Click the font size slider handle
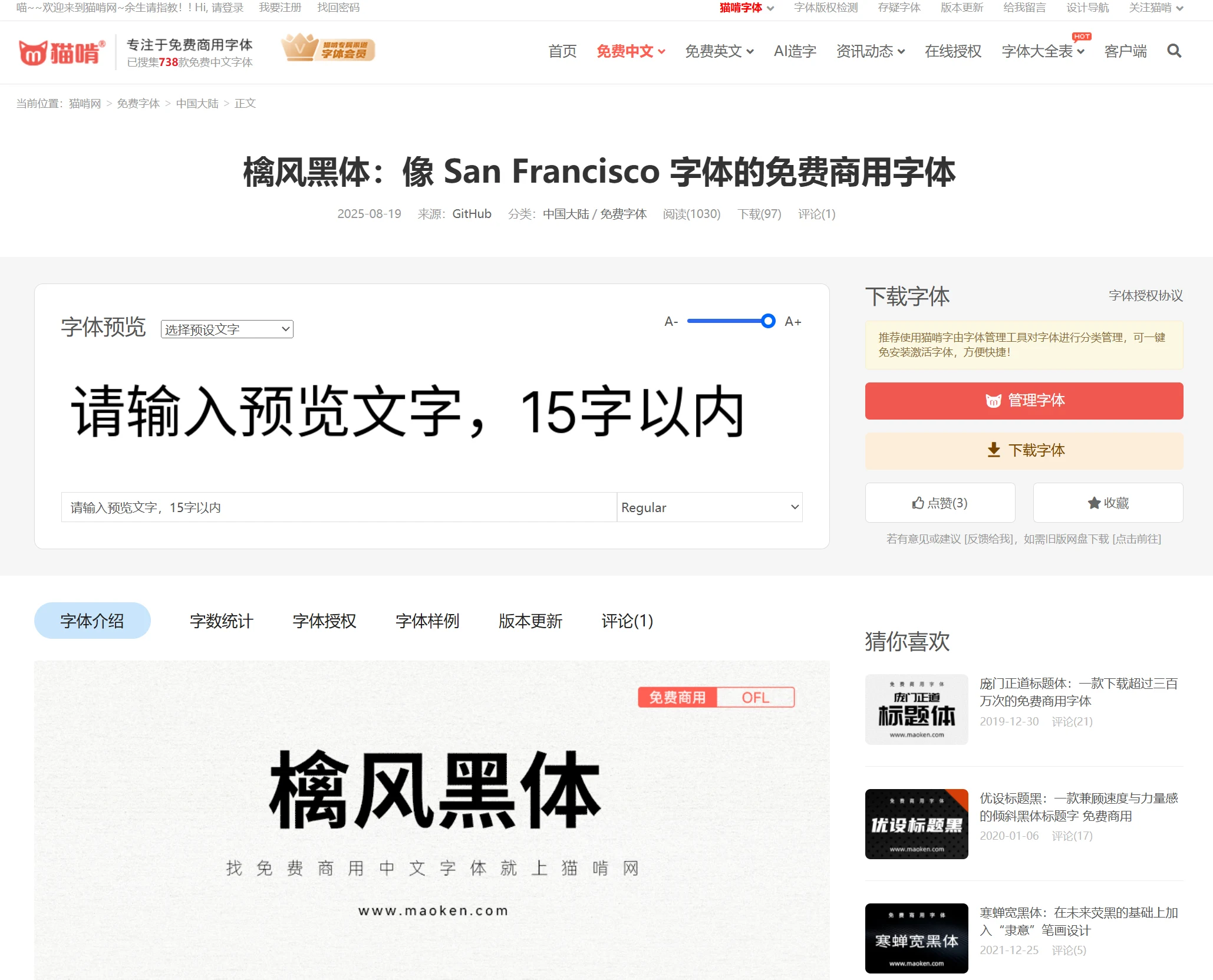This screenshot has height=980, width=1213. pyautogui.click(x=767, y=321)
